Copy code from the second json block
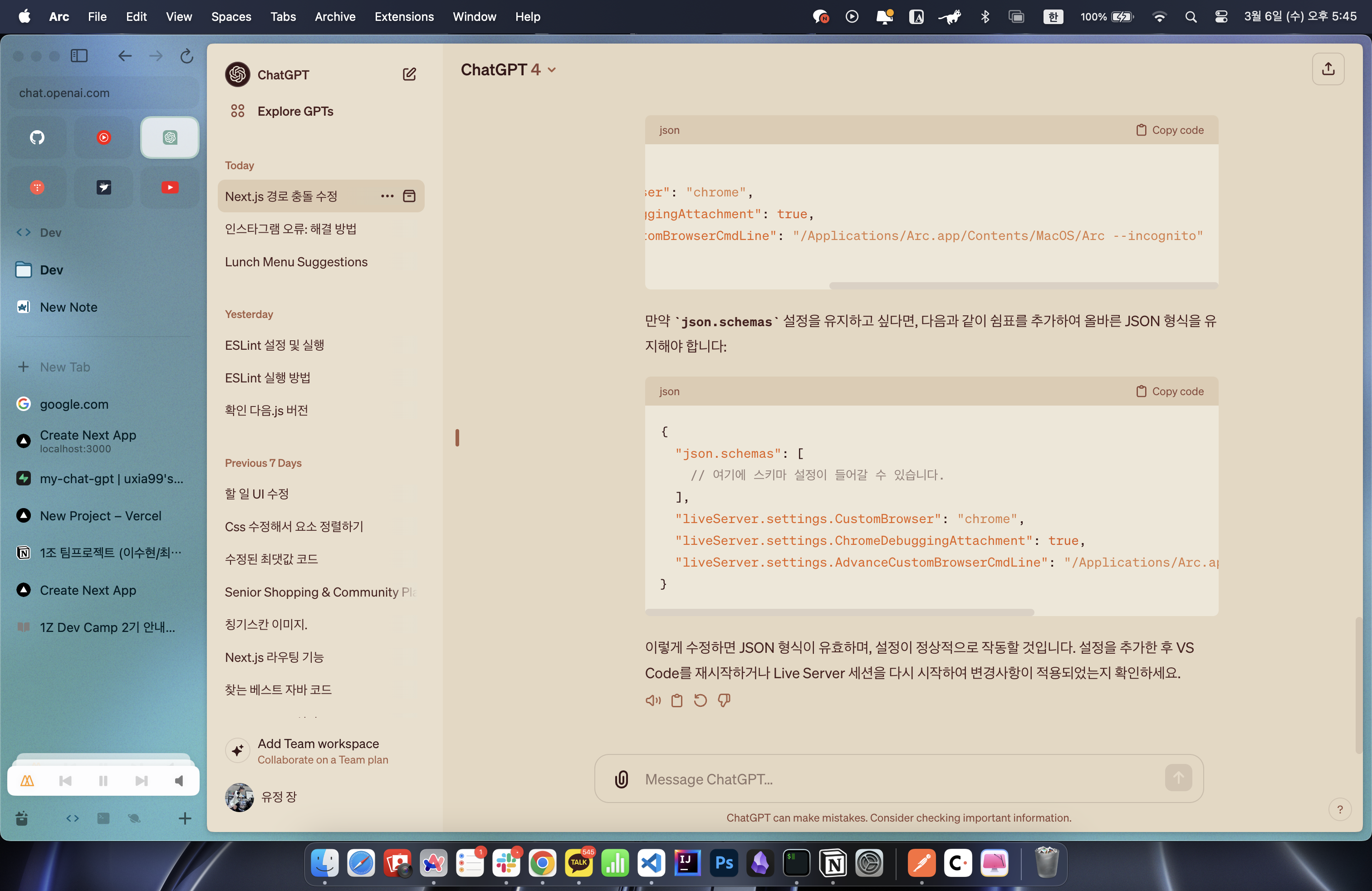This screenshot has height=891, width=1372. point(1170,392)
